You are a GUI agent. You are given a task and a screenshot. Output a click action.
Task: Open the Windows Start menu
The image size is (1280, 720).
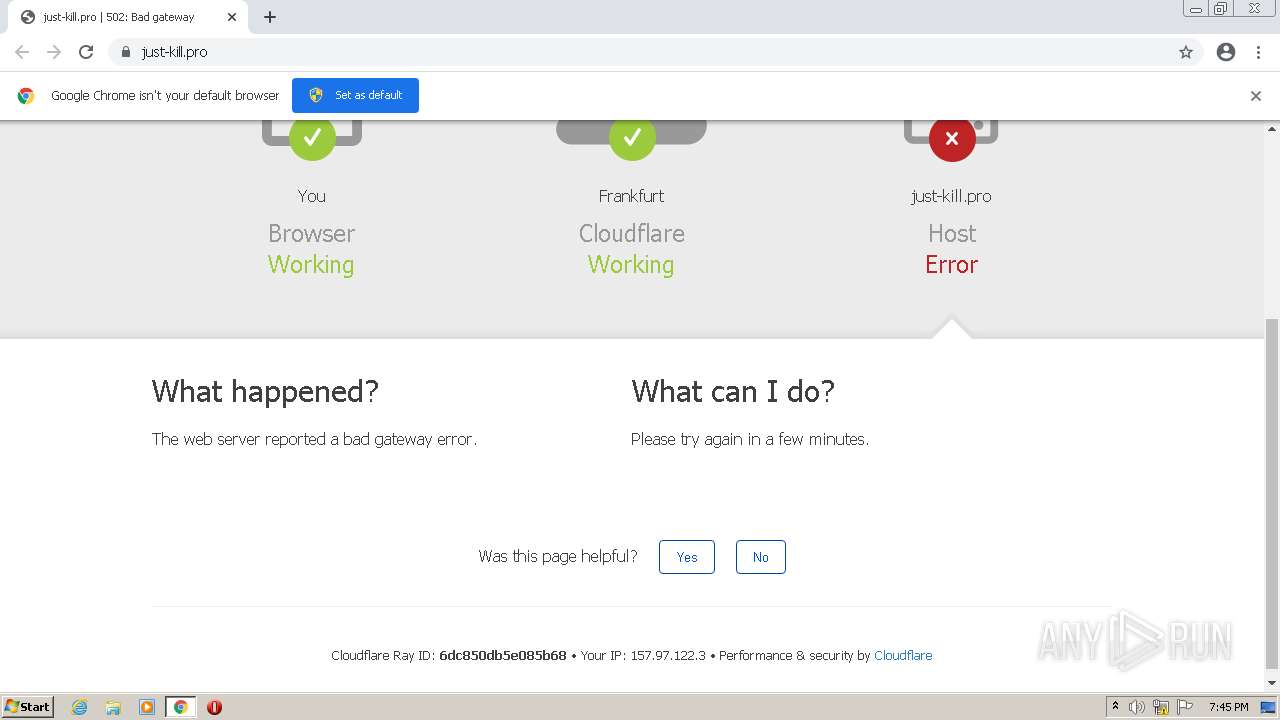click(28, 707)
